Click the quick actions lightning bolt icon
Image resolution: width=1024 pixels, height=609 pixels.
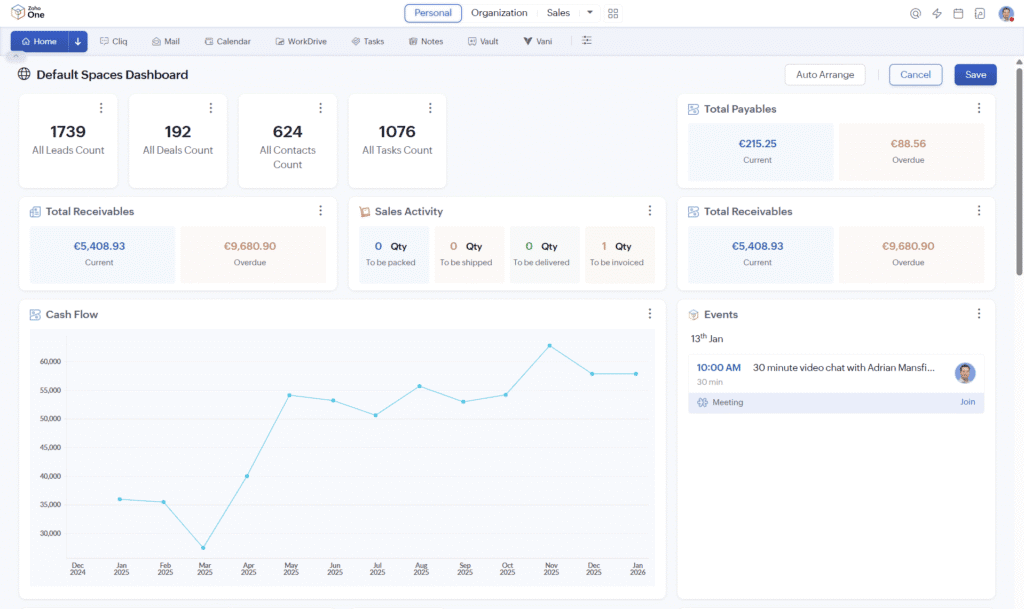click(936, 13)
